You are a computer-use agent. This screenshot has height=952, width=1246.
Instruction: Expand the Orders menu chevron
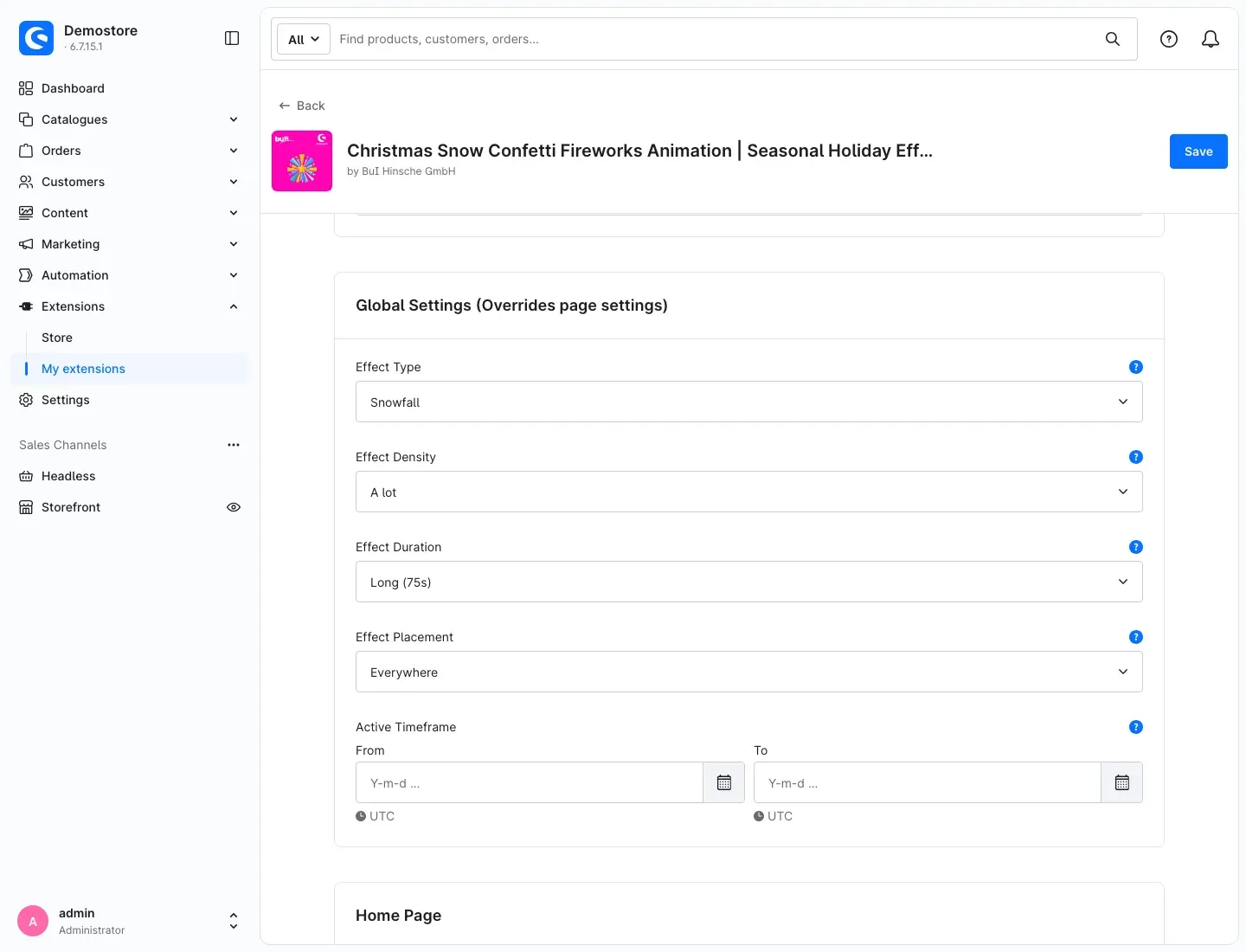(x=234, y=151)
